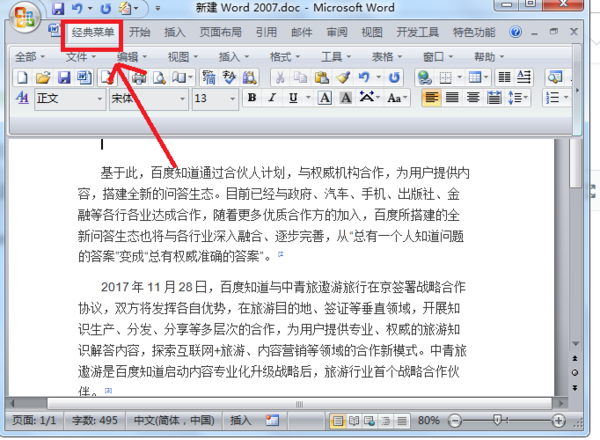Open the 文件 classic menu

tap(81, 57)
